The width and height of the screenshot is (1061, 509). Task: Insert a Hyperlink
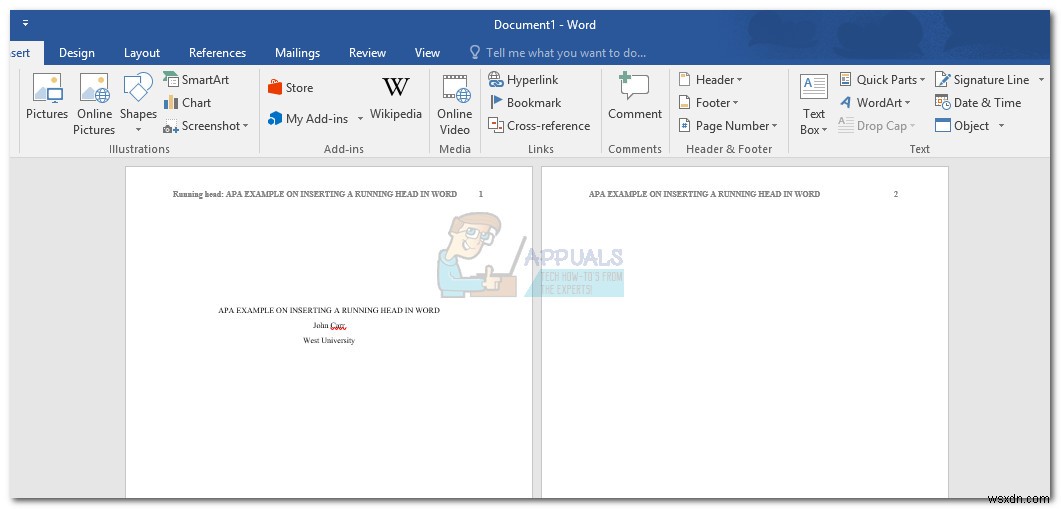523,80
